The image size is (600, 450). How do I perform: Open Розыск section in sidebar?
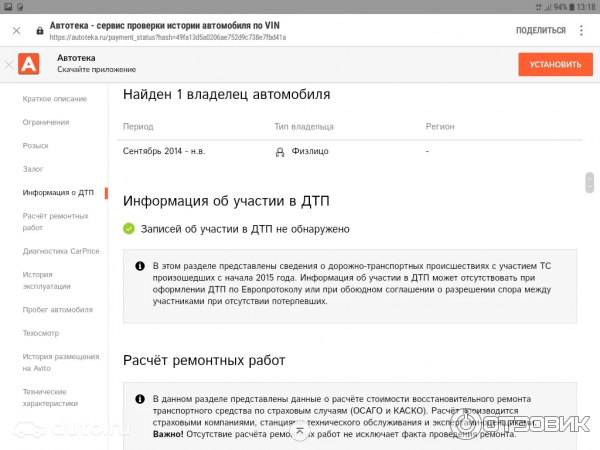[x=36, y=145]
